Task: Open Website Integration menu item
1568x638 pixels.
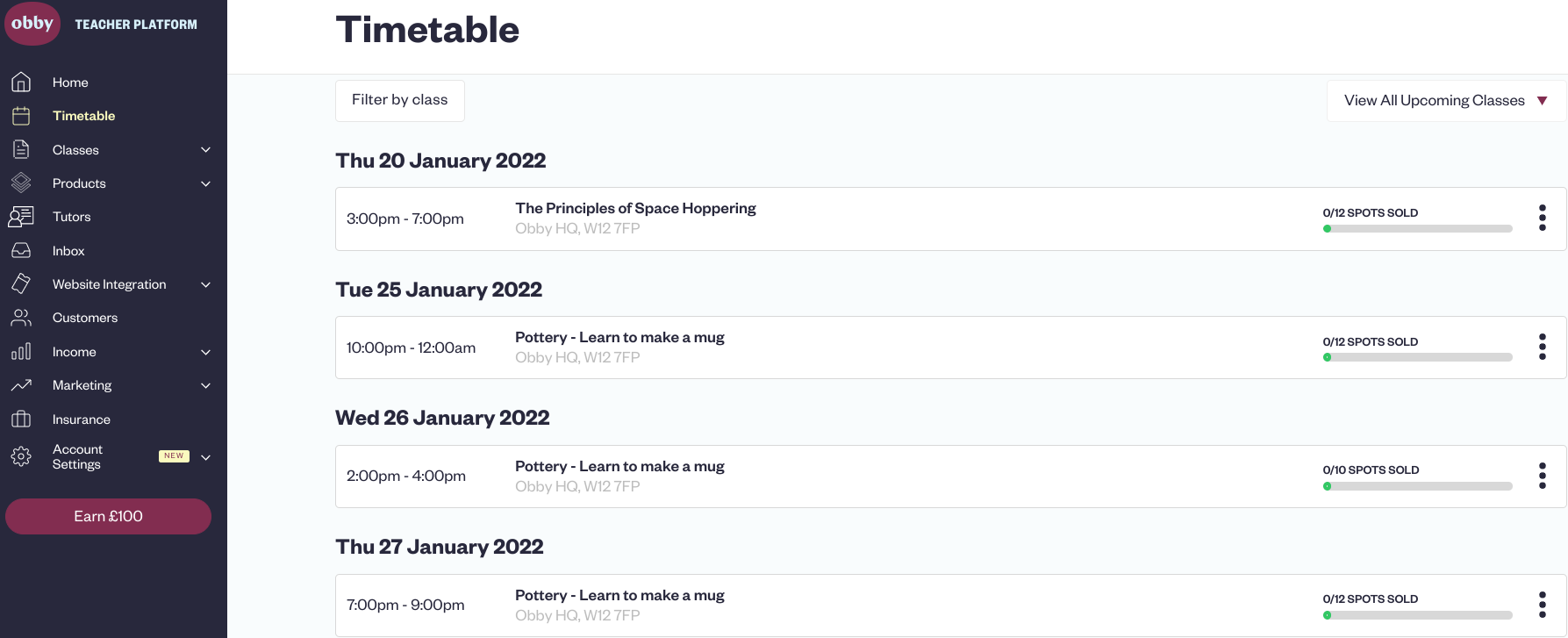Action: coord(109,284)
